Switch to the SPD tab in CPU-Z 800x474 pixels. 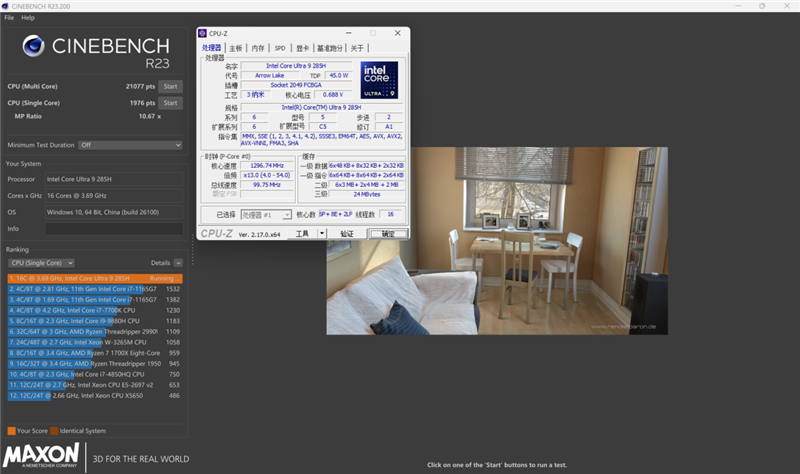(x=280, y=48)
